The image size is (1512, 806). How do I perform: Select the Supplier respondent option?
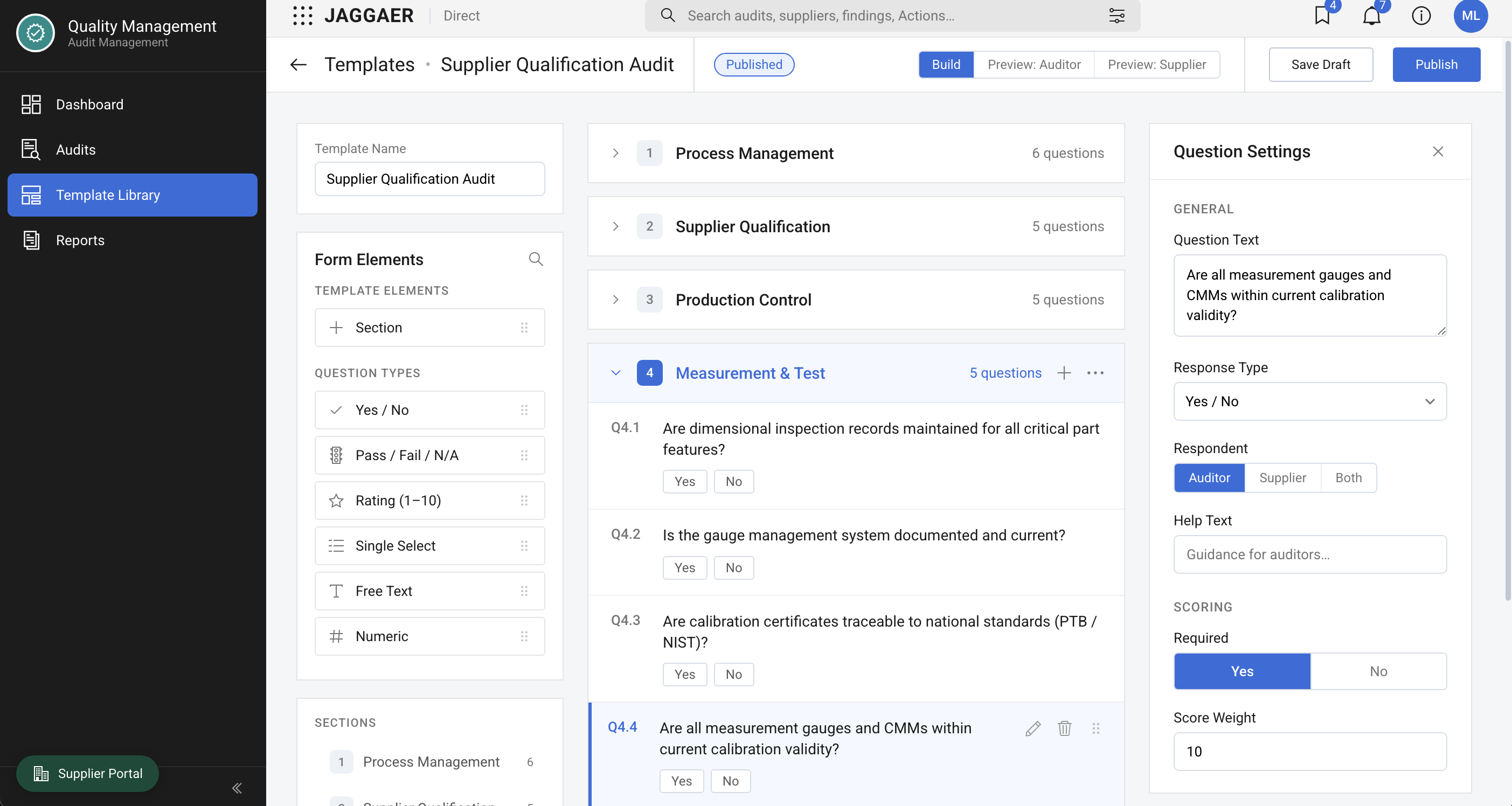[x=1282, y=478]
